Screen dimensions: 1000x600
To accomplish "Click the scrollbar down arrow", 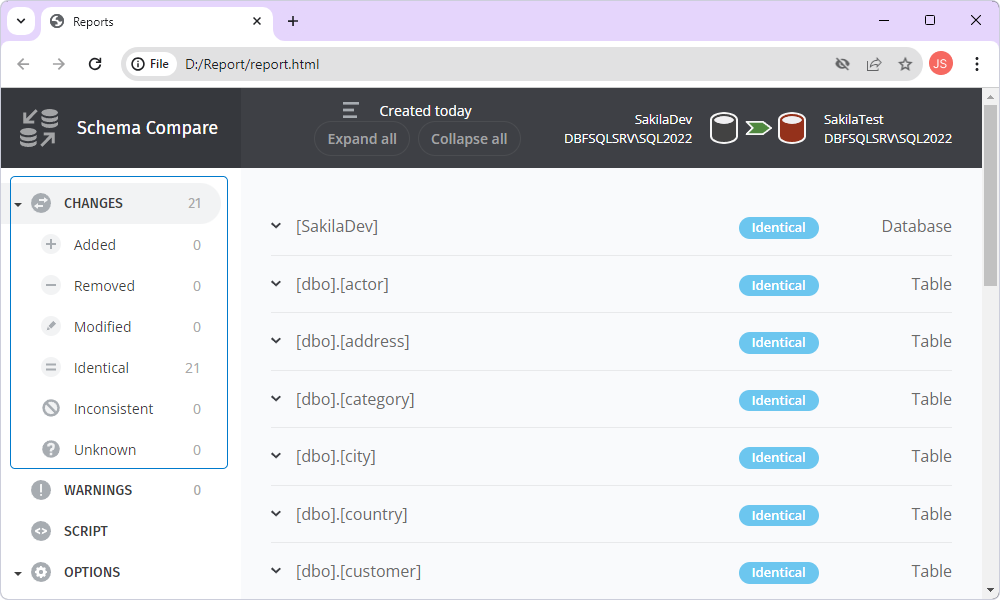I will [x=990, y=590].
